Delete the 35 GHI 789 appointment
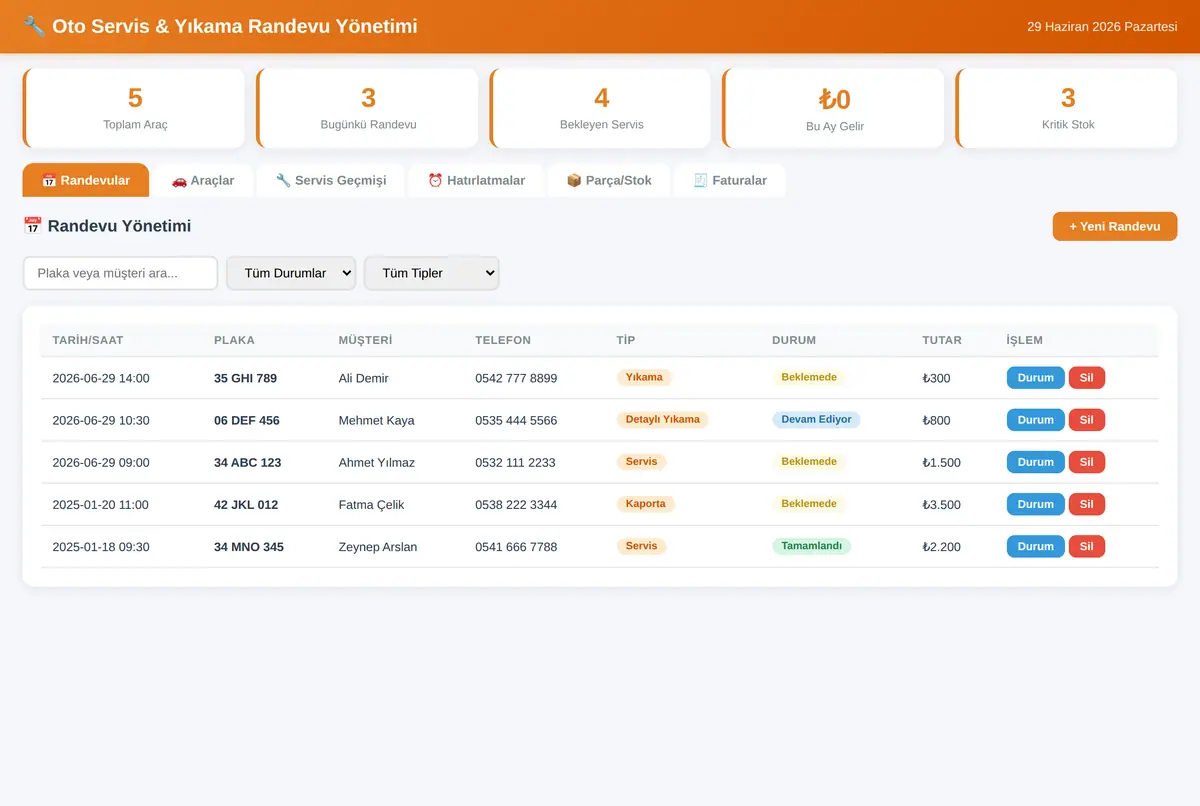Viewport: 1200px width, 806px height. tap(1087, 378)
